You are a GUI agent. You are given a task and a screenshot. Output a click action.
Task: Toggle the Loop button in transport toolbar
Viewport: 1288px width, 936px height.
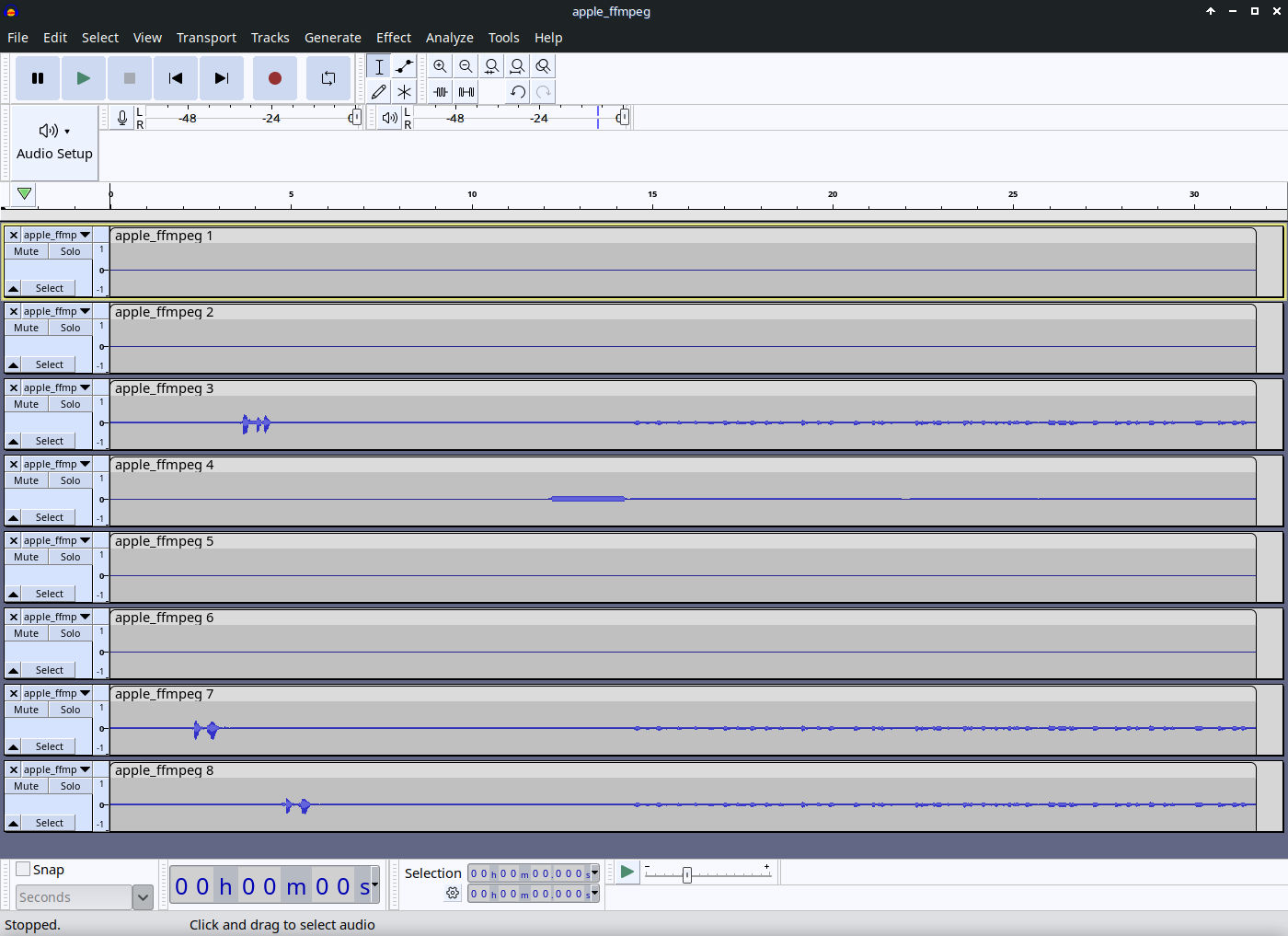click(328, 78)
